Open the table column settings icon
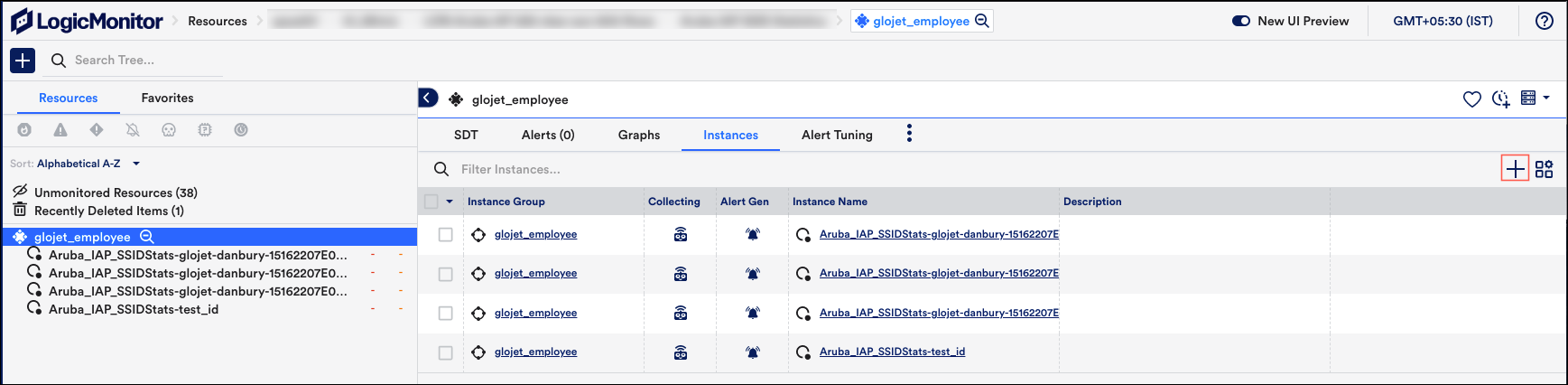Image resolution: width=1568 pixels, height=385 pixels. (x=1545, y=169)
